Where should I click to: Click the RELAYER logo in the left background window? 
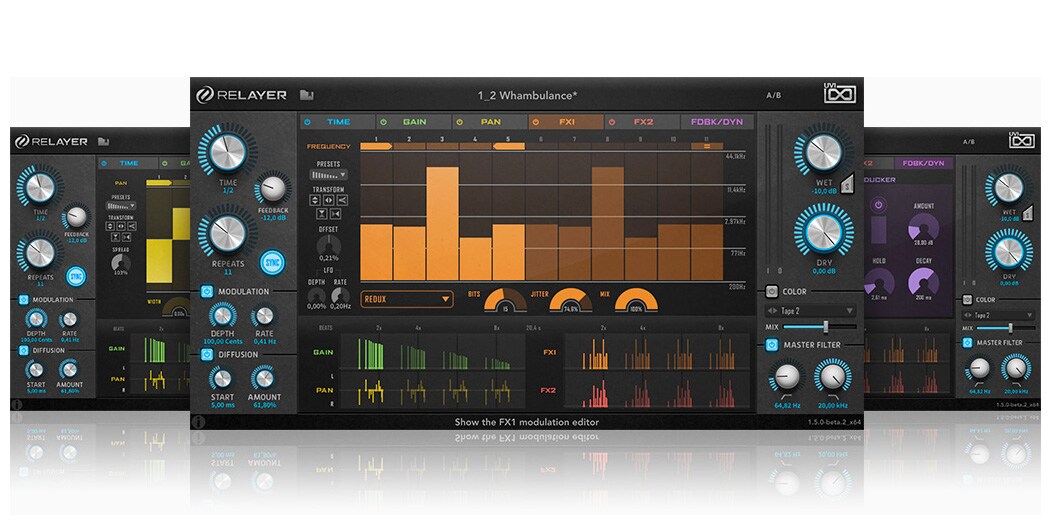52,142
